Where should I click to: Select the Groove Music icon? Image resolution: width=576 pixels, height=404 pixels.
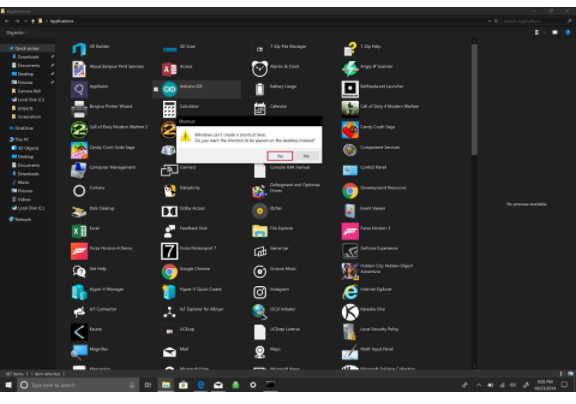coord(260,272)
